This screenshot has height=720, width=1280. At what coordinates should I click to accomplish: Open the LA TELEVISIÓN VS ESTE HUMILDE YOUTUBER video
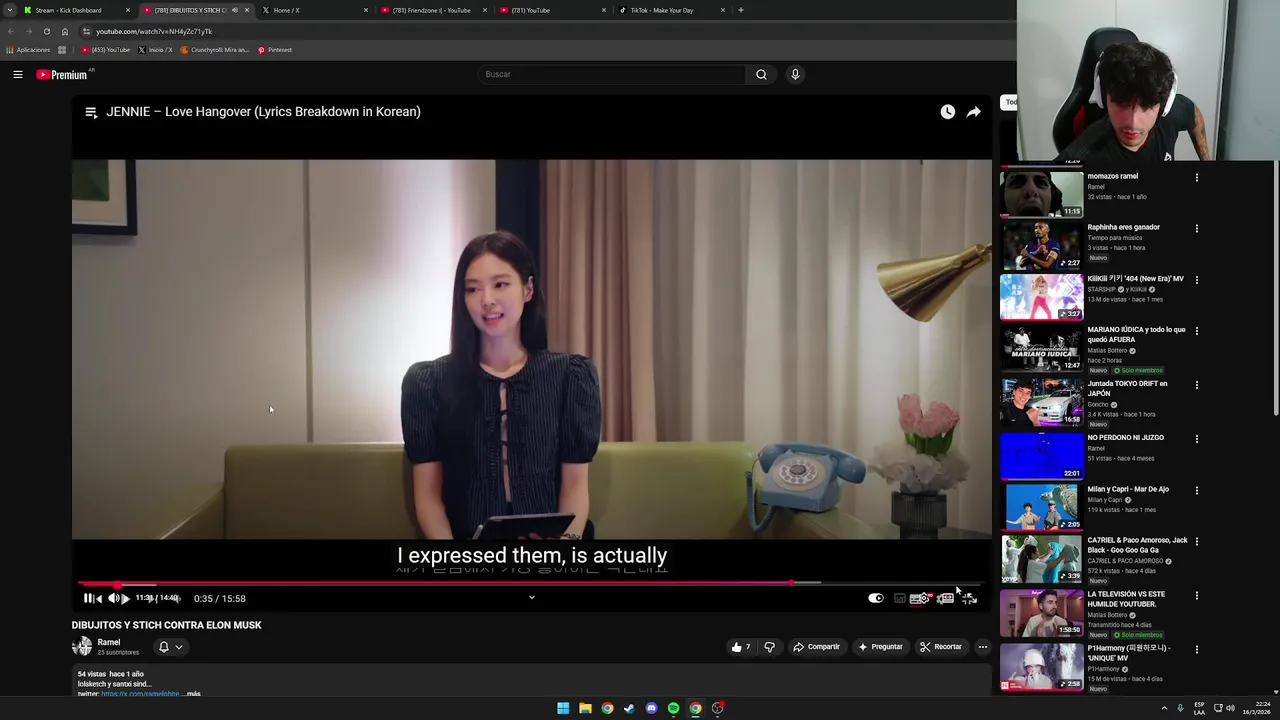point(1127,599)
